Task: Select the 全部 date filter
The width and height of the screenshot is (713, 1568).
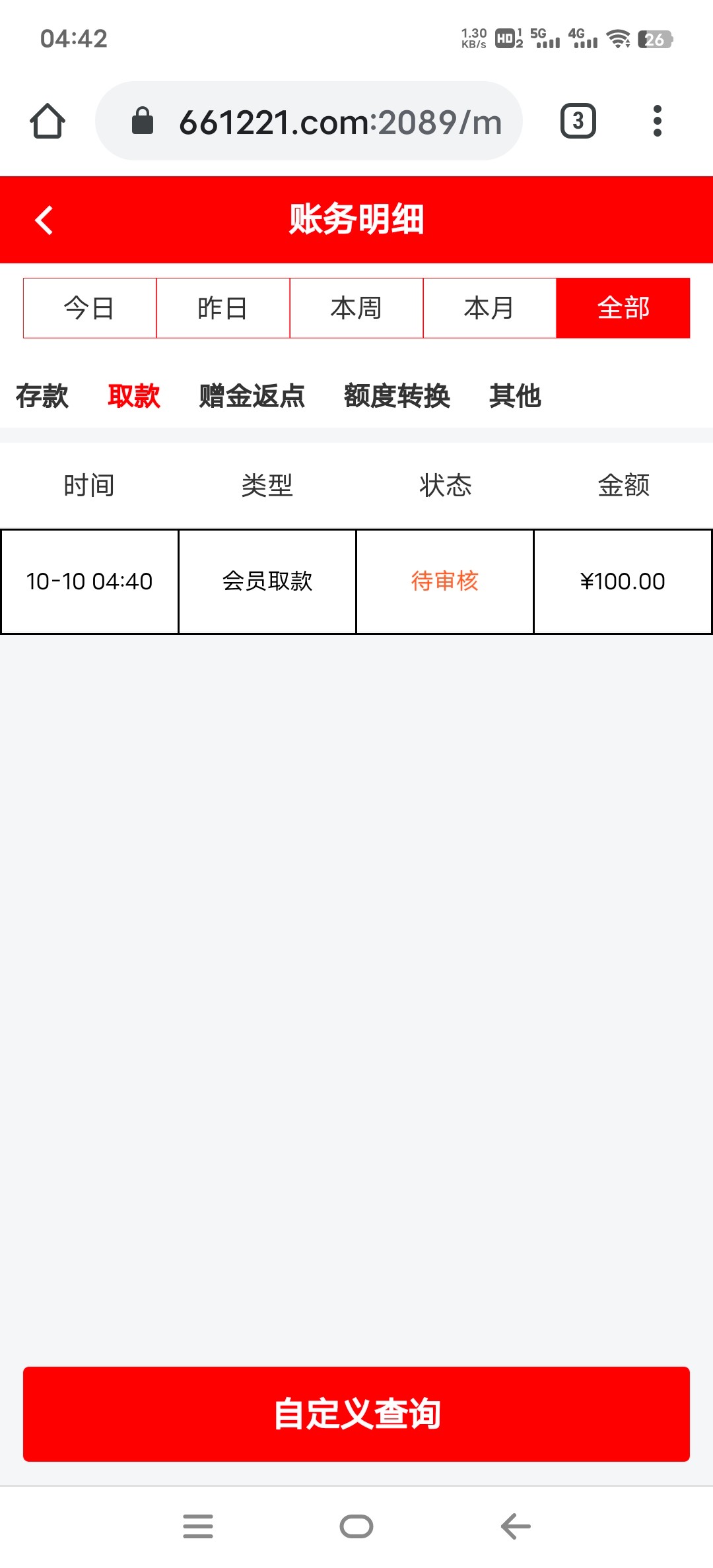Action: [x=623, y=308]
